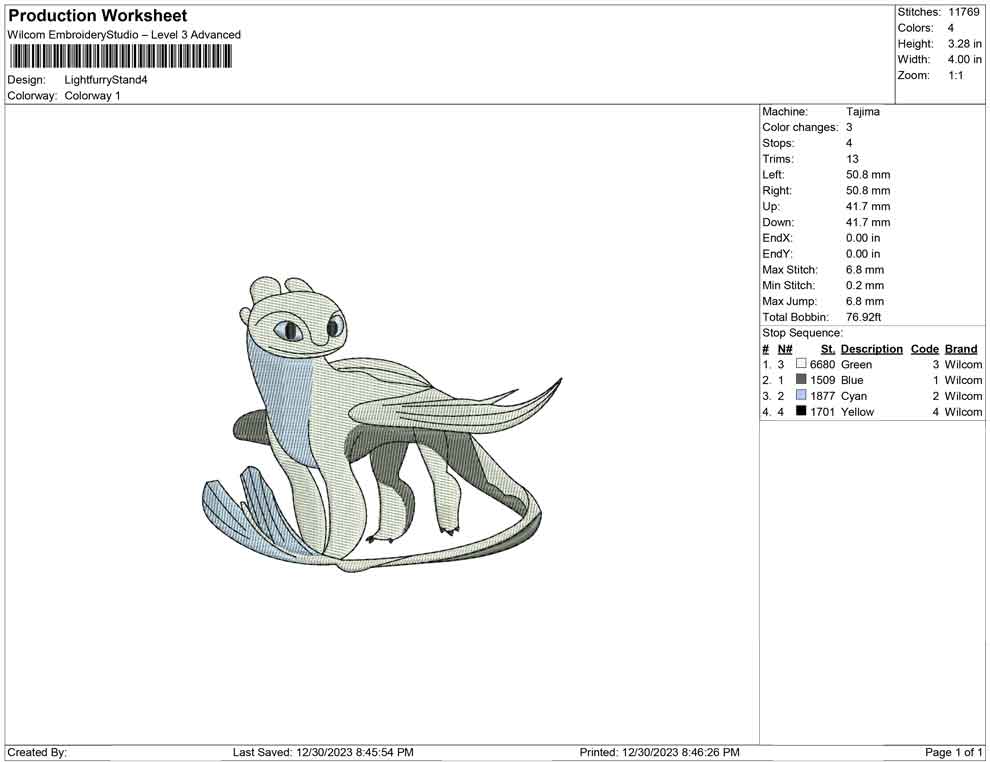This screenshot has width=990, height=762.
Task: Click the Min Stitch value '0.2 mm'
Action: 865,285
